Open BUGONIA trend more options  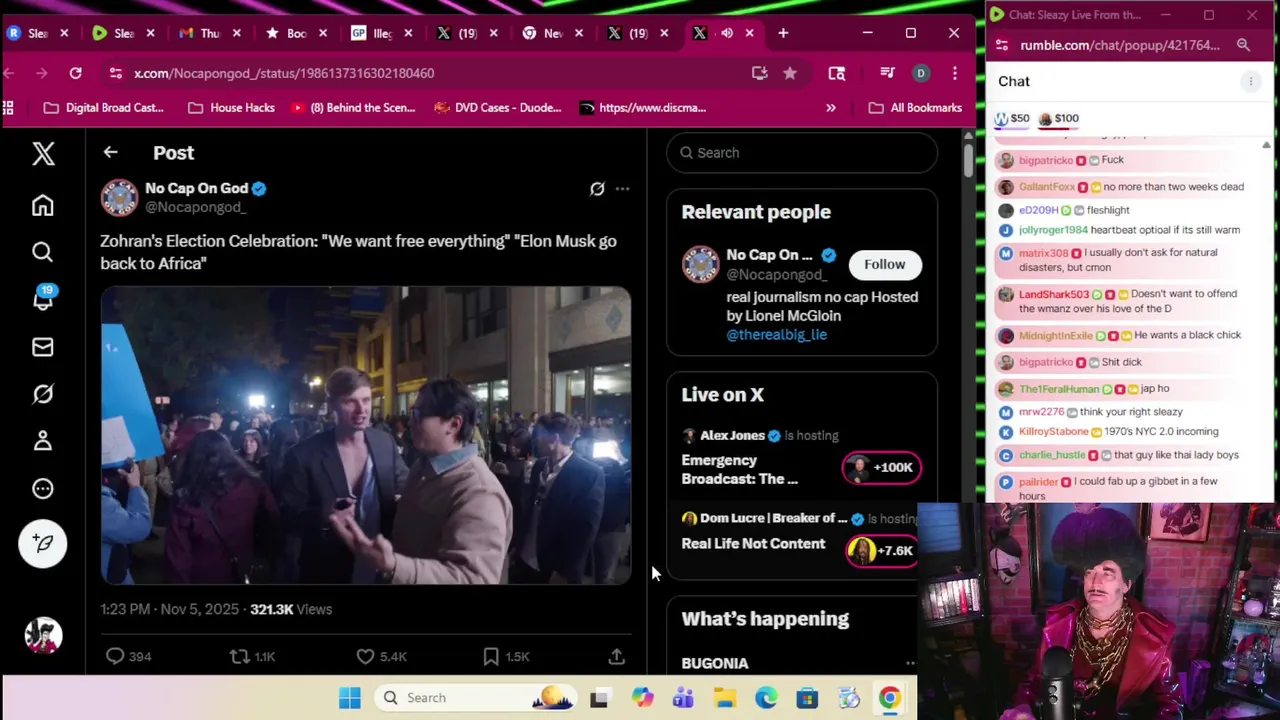[x=909, y=663]
